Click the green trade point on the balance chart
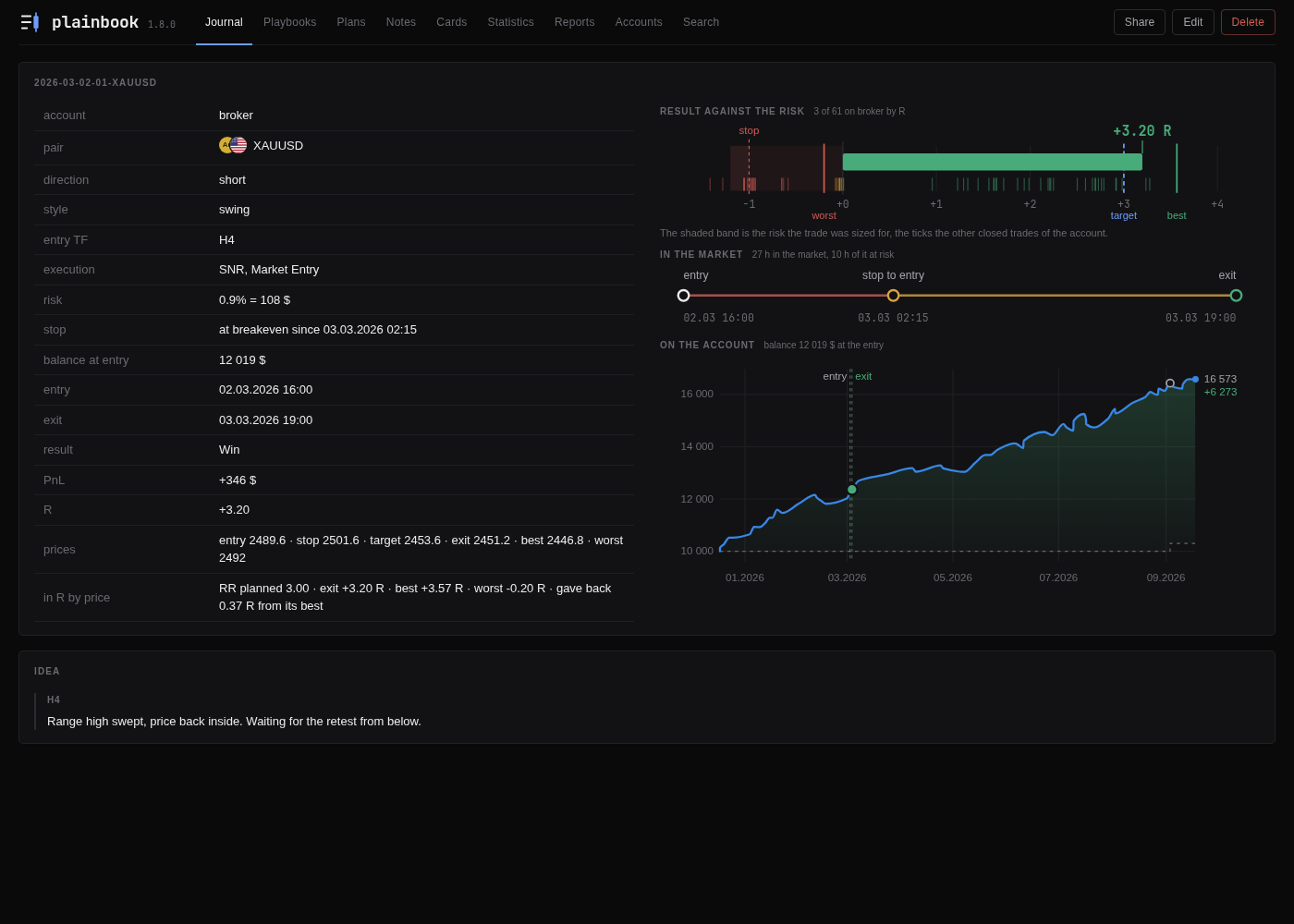This screenshot has height=924, width=1294. coord(852,490)
